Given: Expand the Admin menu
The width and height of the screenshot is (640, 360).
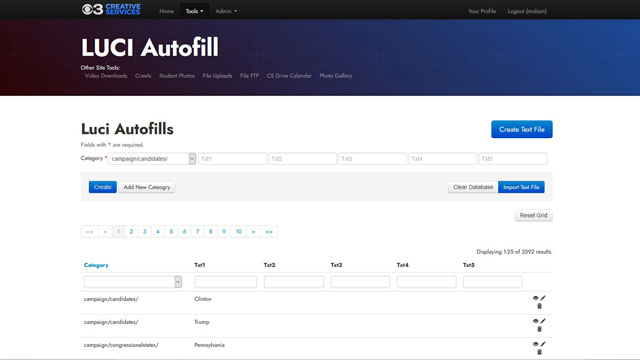Looking at the screenshot, I should [226, 11].
